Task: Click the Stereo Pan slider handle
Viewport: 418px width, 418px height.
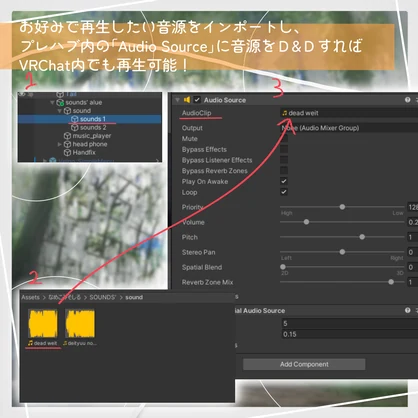Action: [x=342, y=252]
